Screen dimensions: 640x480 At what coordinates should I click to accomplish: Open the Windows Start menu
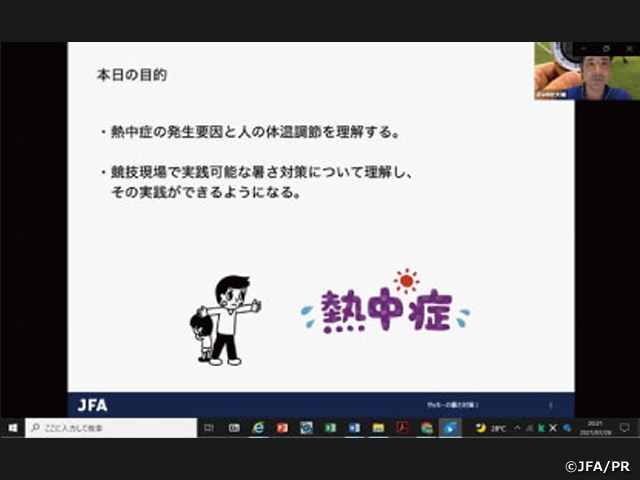(12, 427)
